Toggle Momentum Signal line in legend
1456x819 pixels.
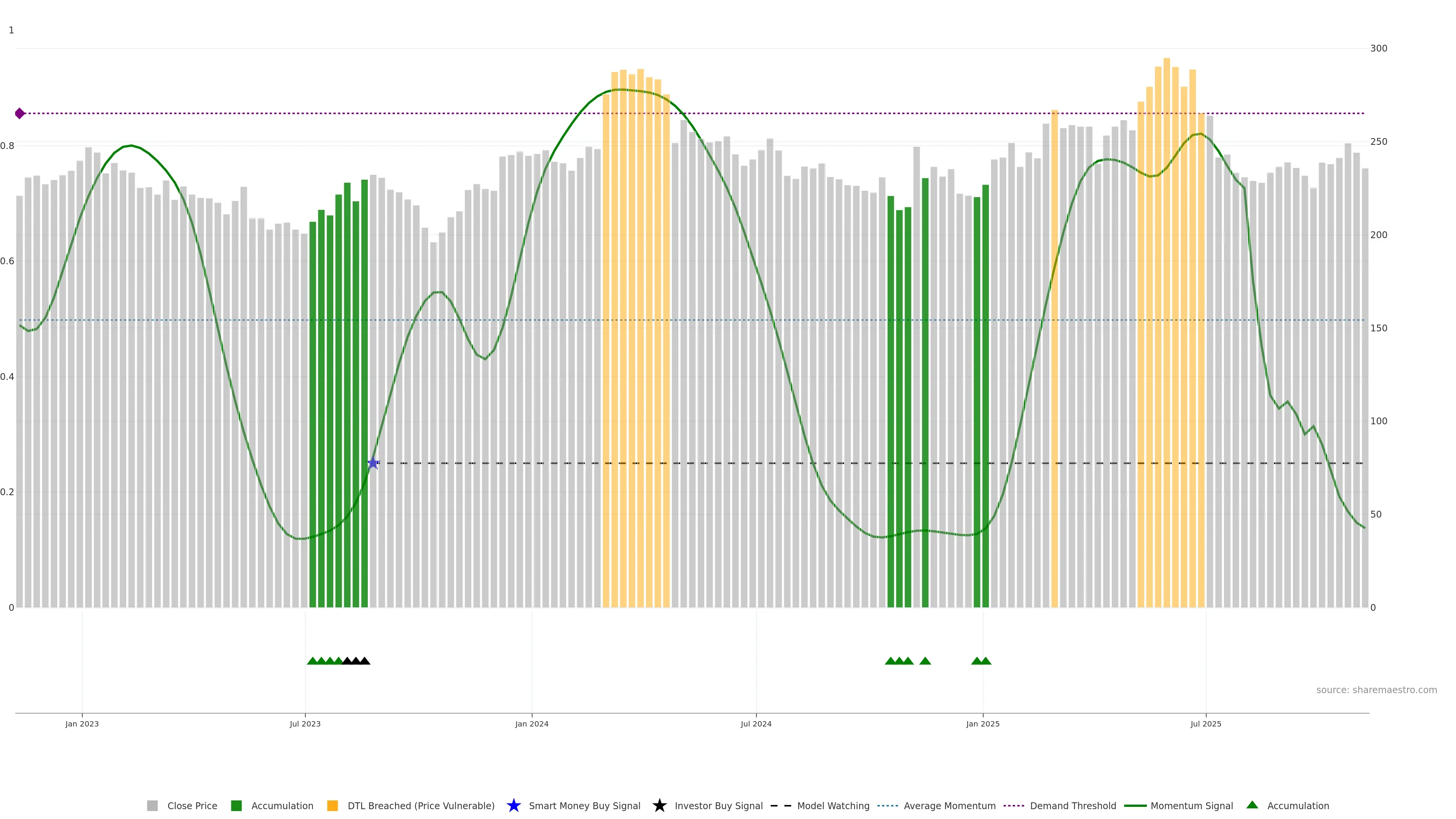tap(1191, 805)
